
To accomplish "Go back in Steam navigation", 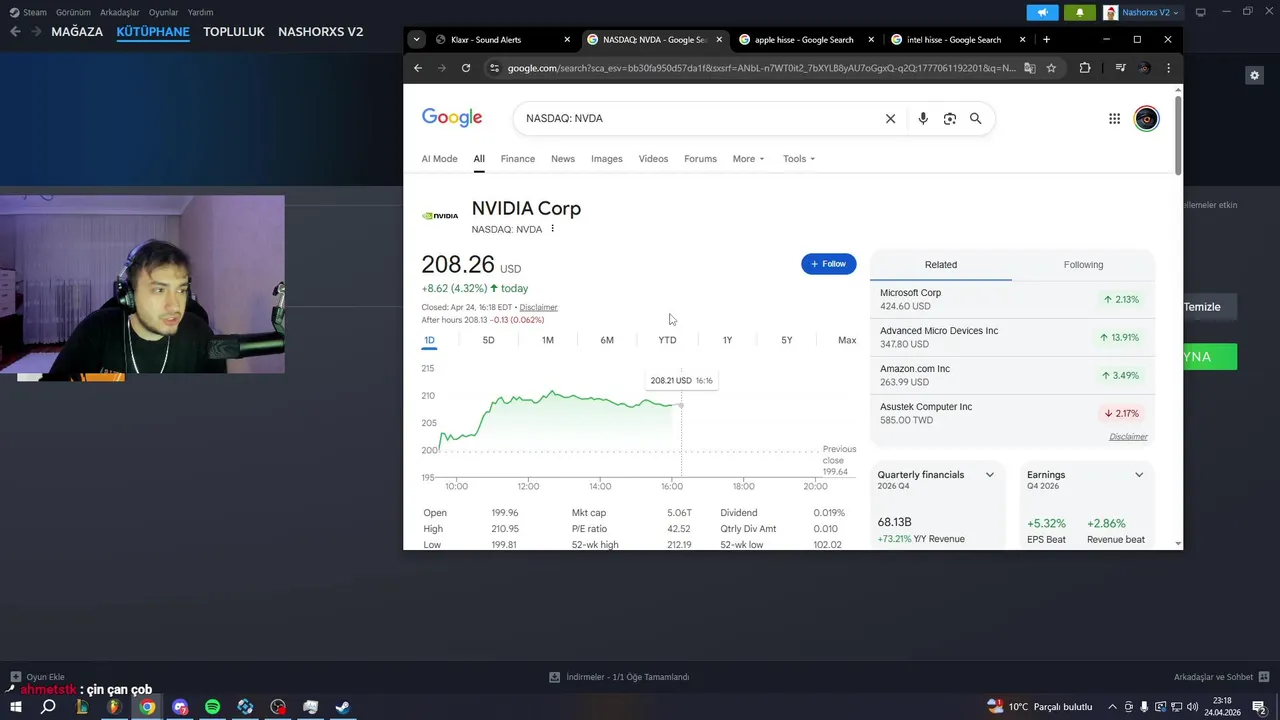I will pyautogui.click(x=15, y=31).
